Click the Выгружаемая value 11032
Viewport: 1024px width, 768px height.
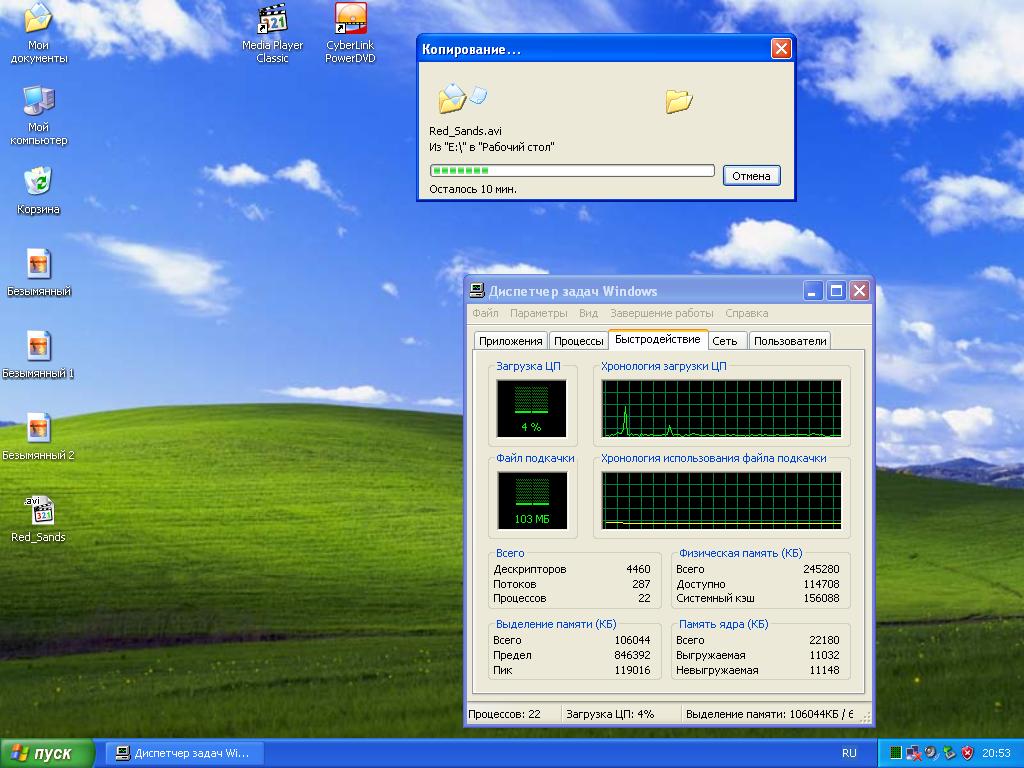(824, 656)
